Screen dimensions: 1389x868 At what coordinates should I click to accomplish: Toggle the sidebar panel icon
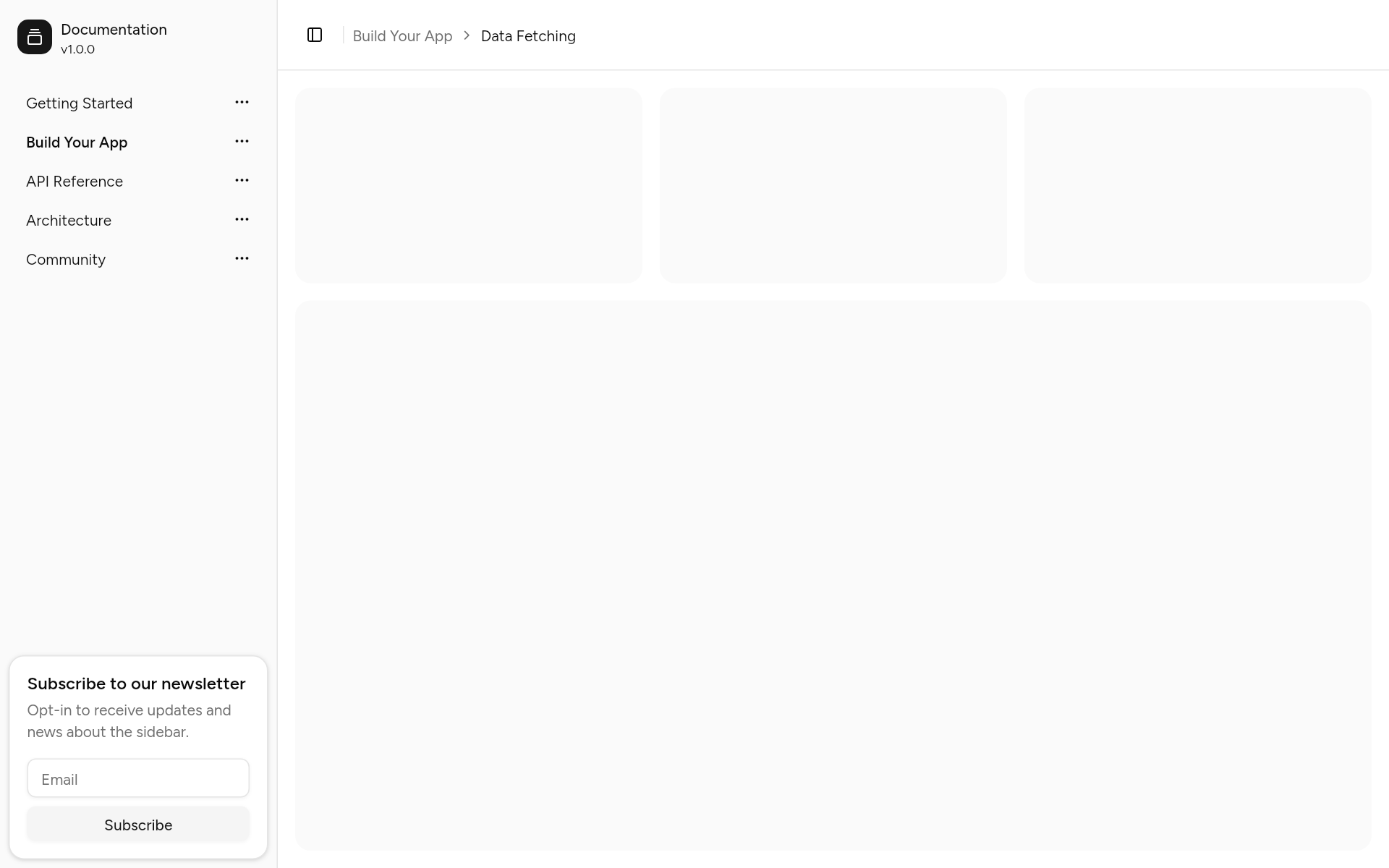coord(315,35)
